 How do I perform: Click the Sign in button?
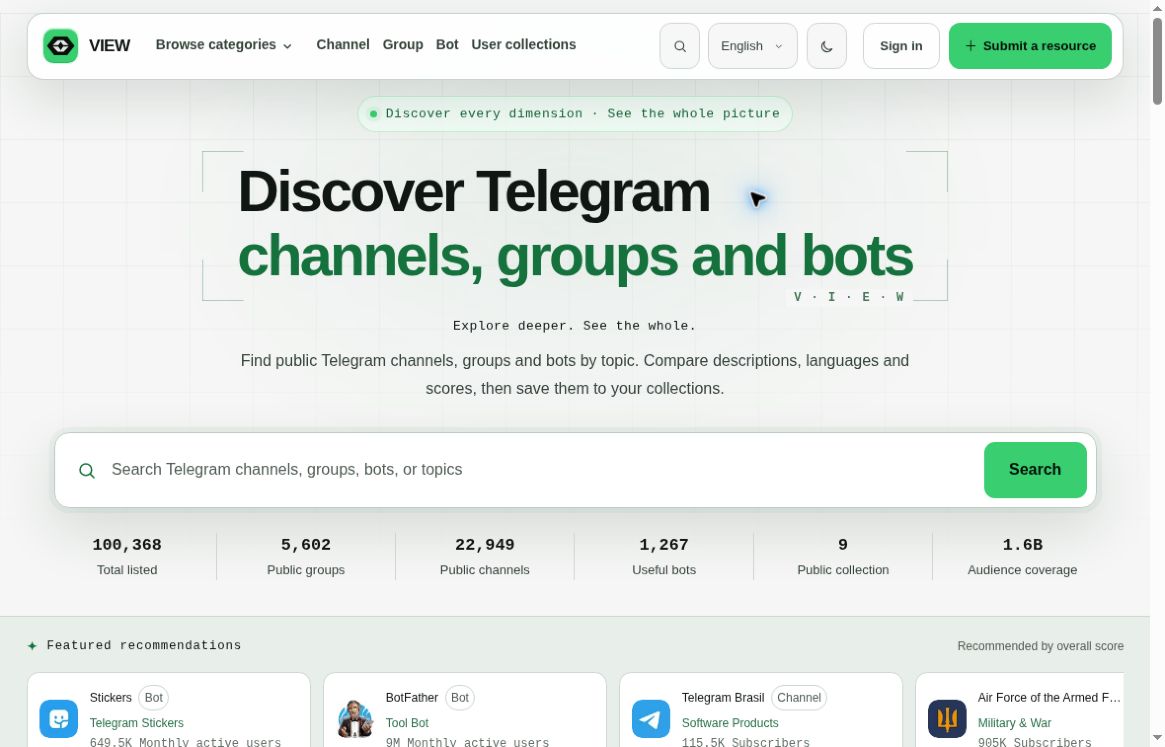coord(900,46)
